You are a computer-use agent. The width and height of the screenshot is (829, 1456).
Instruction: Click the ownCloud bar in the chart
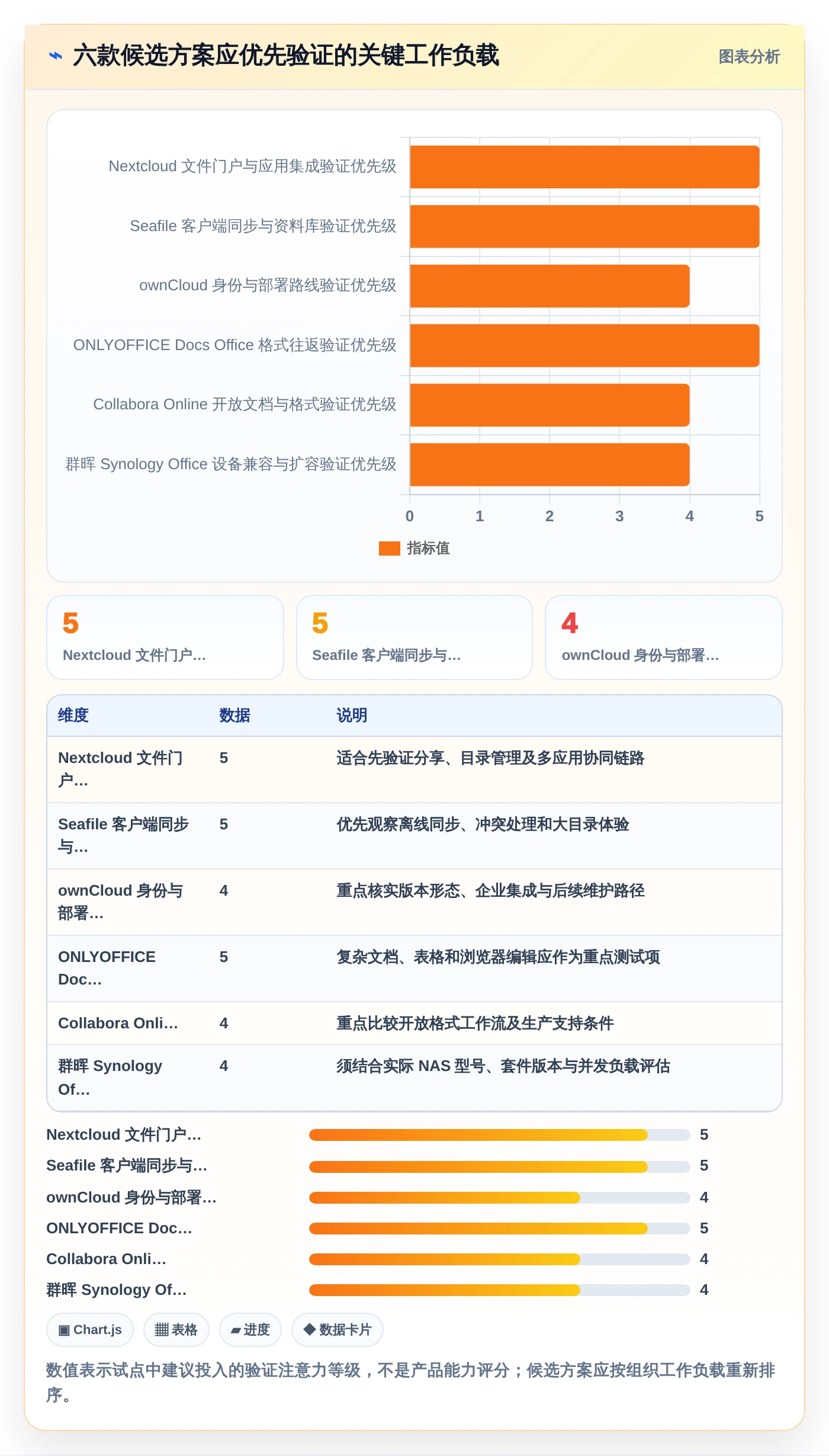tap(550, 286)
